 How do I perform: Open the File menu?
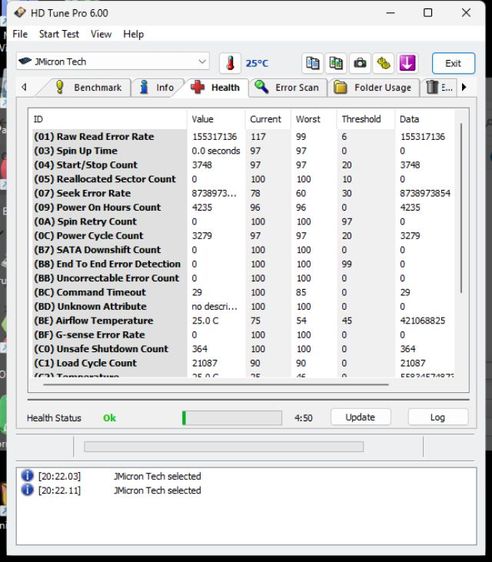[20, 34]
